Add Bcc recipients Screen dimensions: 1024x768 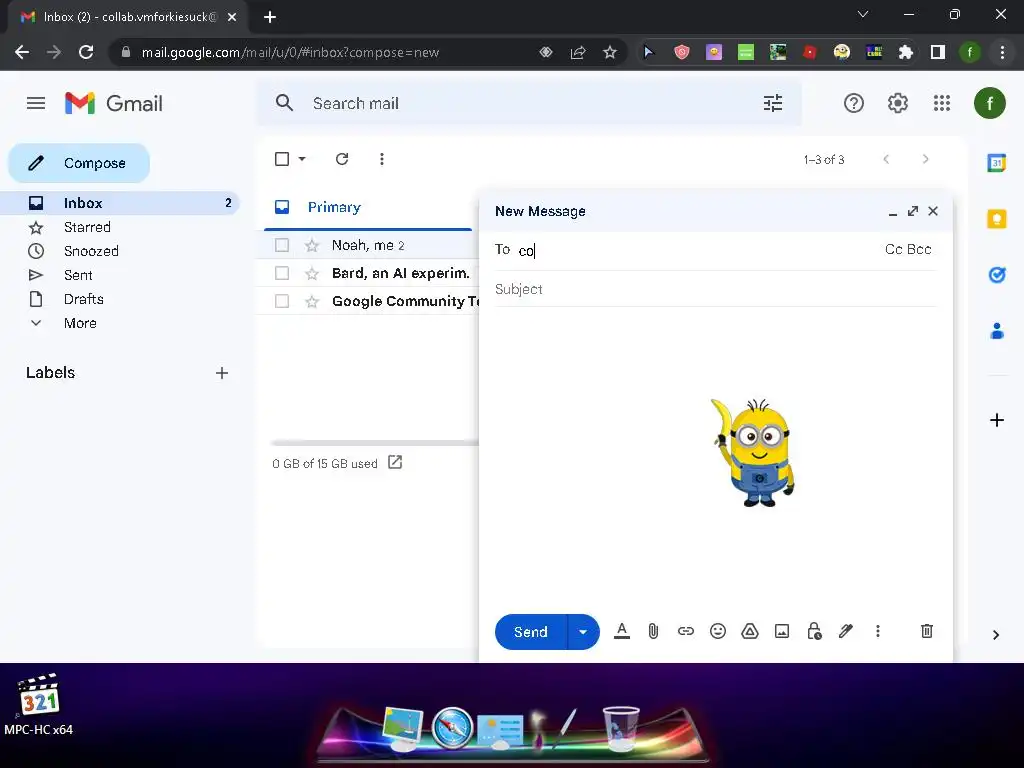click(920, 249)
